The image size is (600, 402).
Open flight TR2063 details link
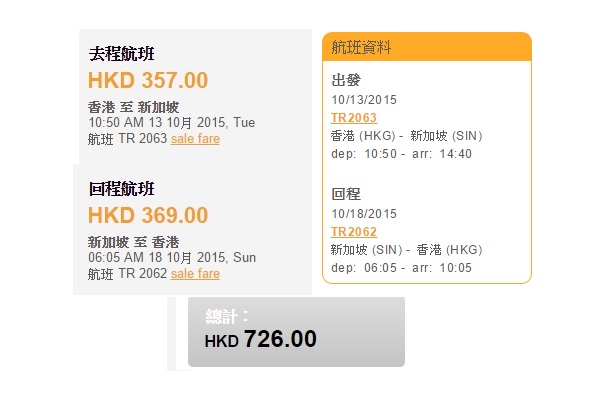coord(354,118)
